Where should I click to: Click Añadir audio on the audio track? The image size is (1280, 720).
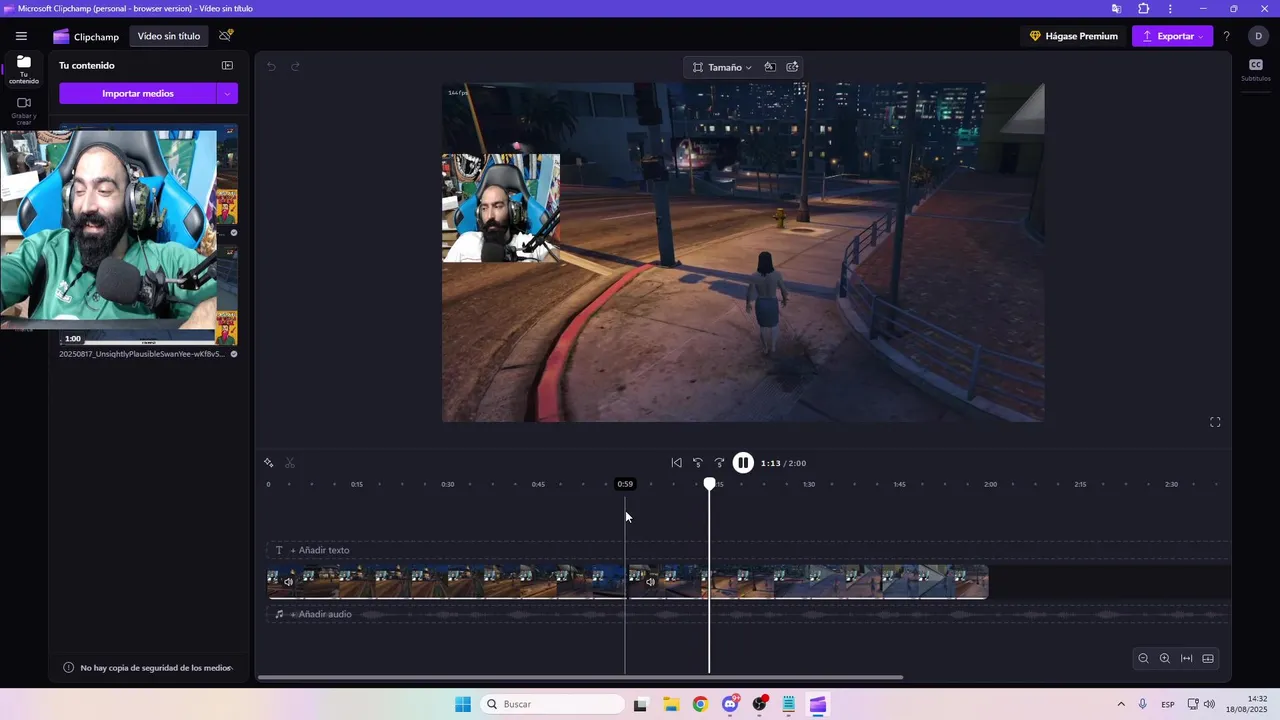321,614
